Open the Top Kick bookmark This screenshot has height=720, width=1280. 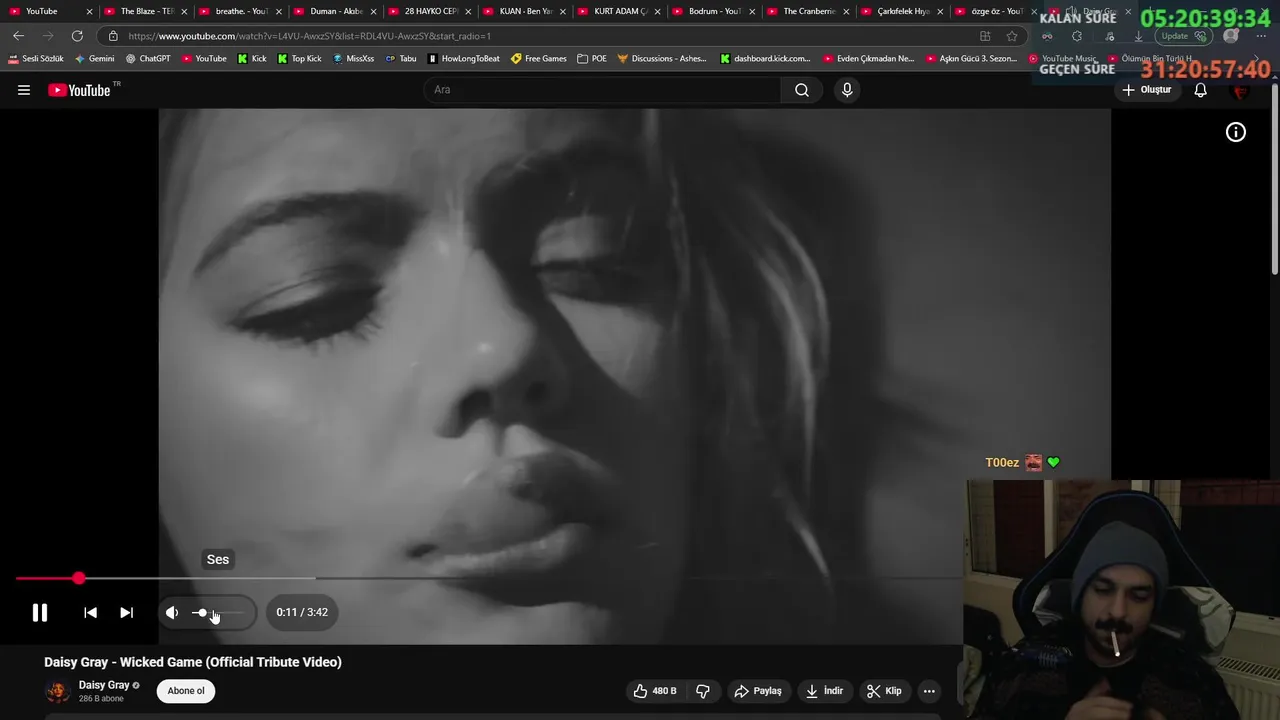299,59
